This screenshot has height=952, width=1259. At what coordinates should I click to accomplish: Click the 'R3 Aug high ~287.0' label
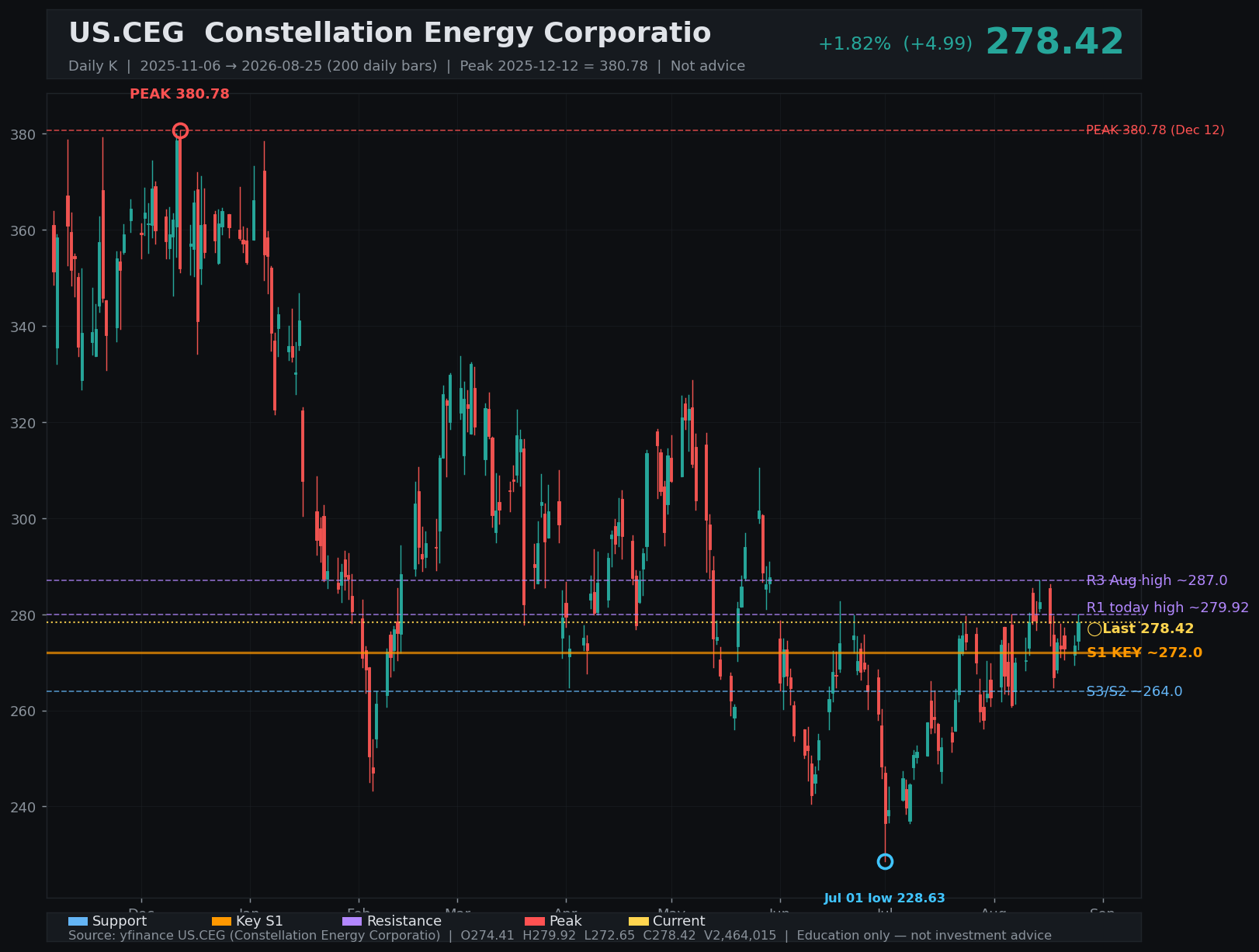1157,580
